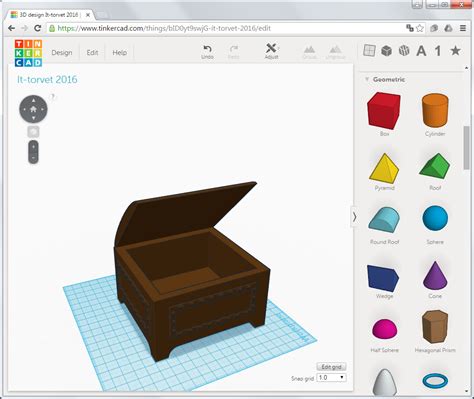
Task: Undo the last action
Action: [207, 52]
